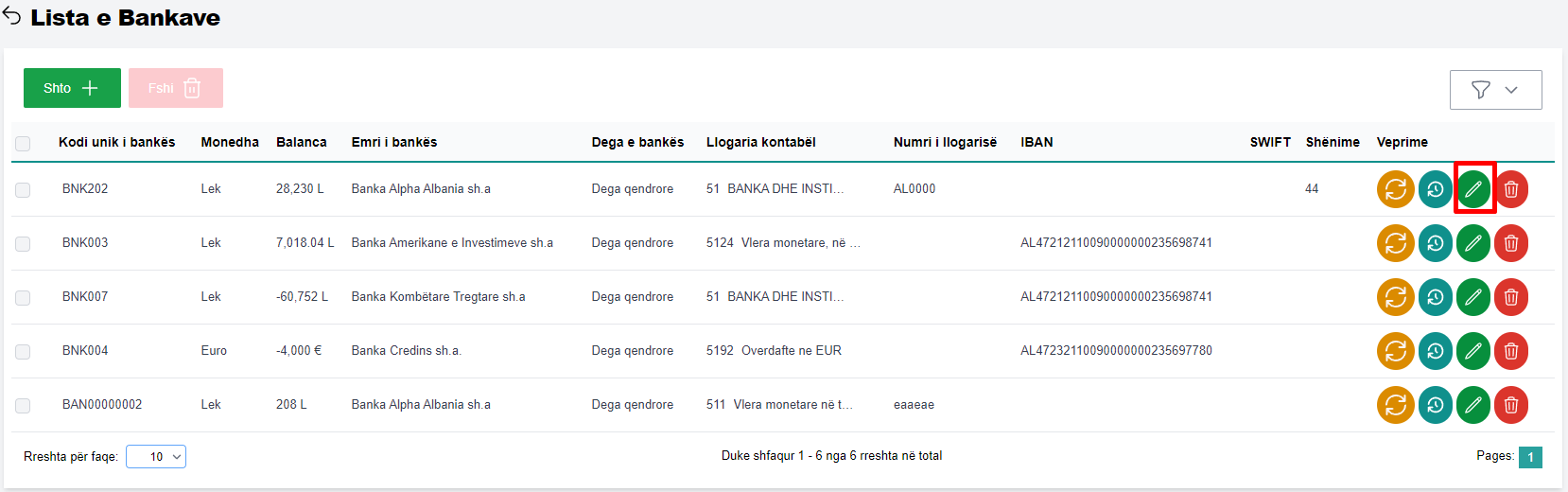Click the Kodi unik i bankës column header

click(x=116, y=142)
